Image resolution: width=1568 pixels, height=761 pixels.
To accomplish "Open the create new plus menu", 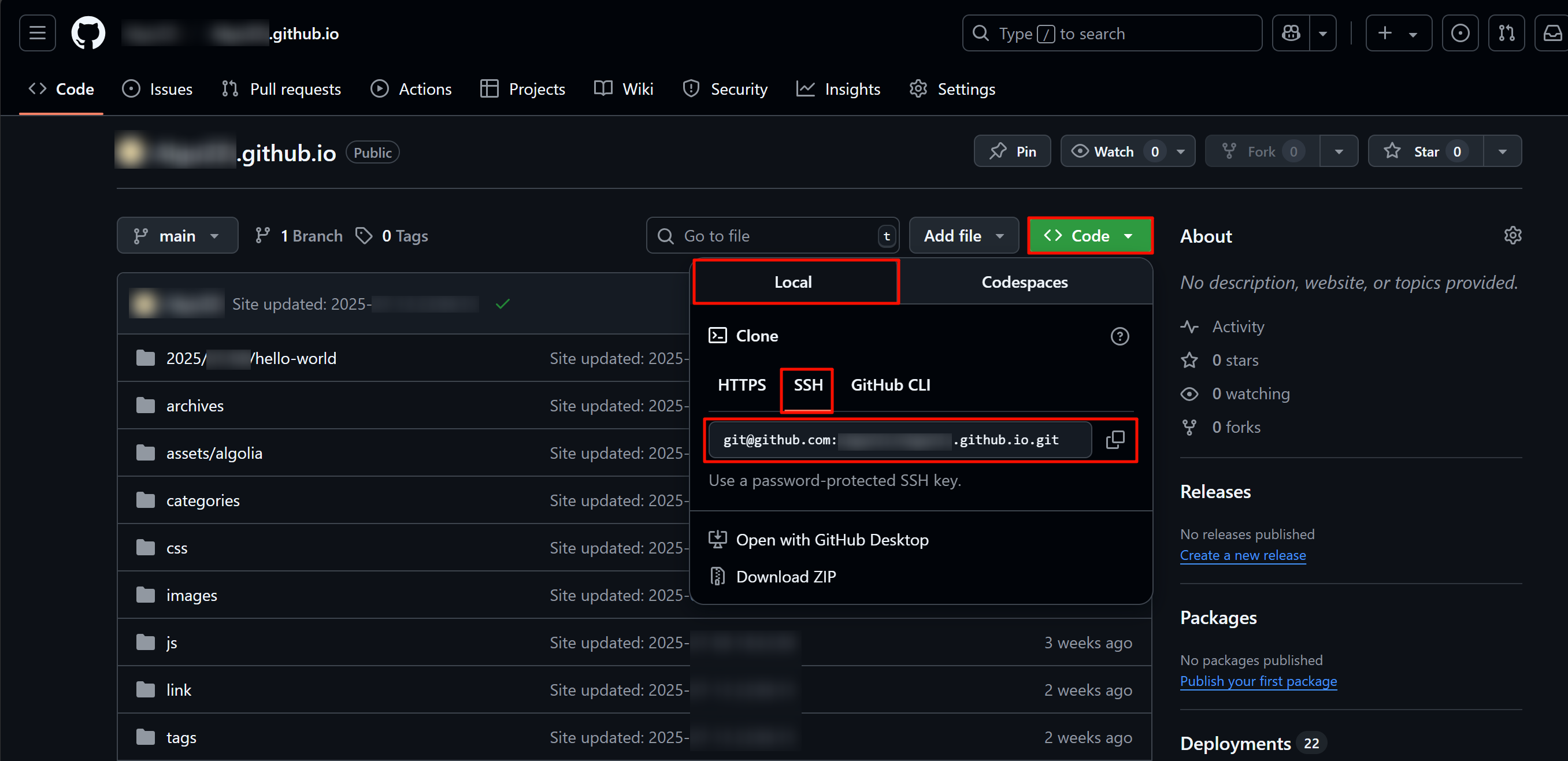I will (x=1398, y=33).
